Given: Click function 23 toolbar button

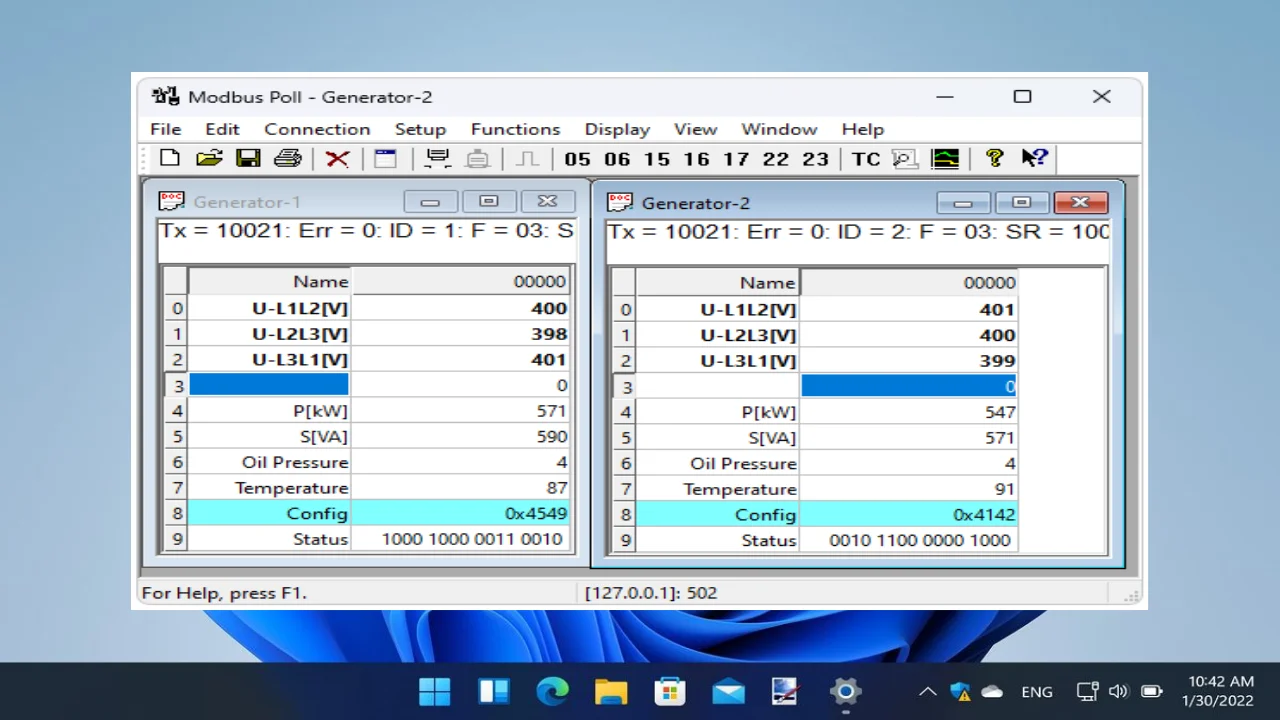Looking at the screenshot, I should point(816,159).
